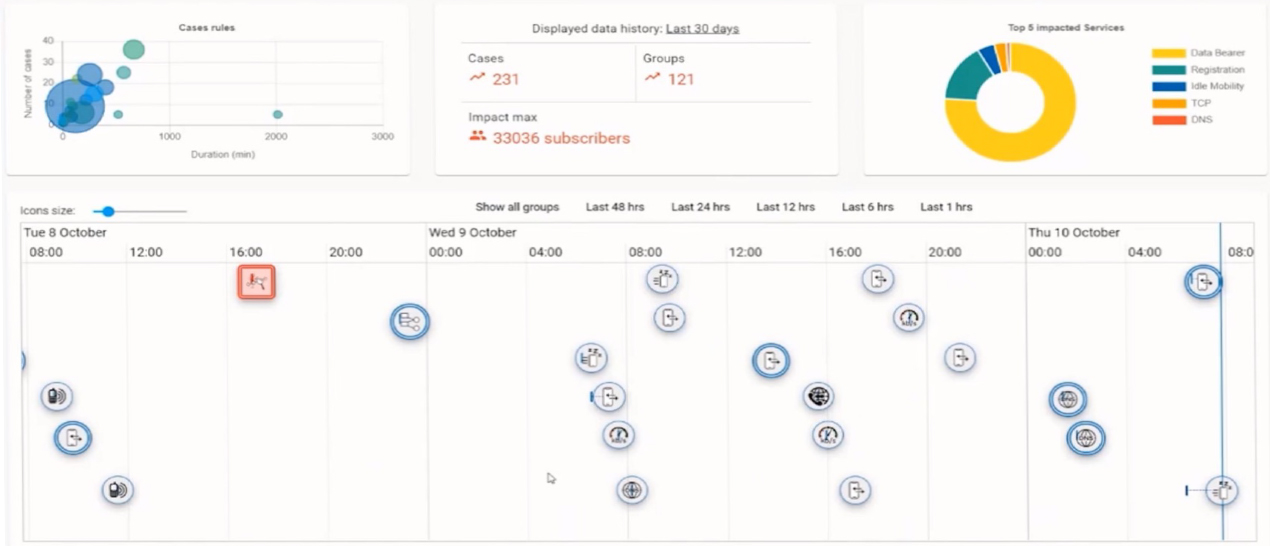Open the Last 30 days history link

702,29
